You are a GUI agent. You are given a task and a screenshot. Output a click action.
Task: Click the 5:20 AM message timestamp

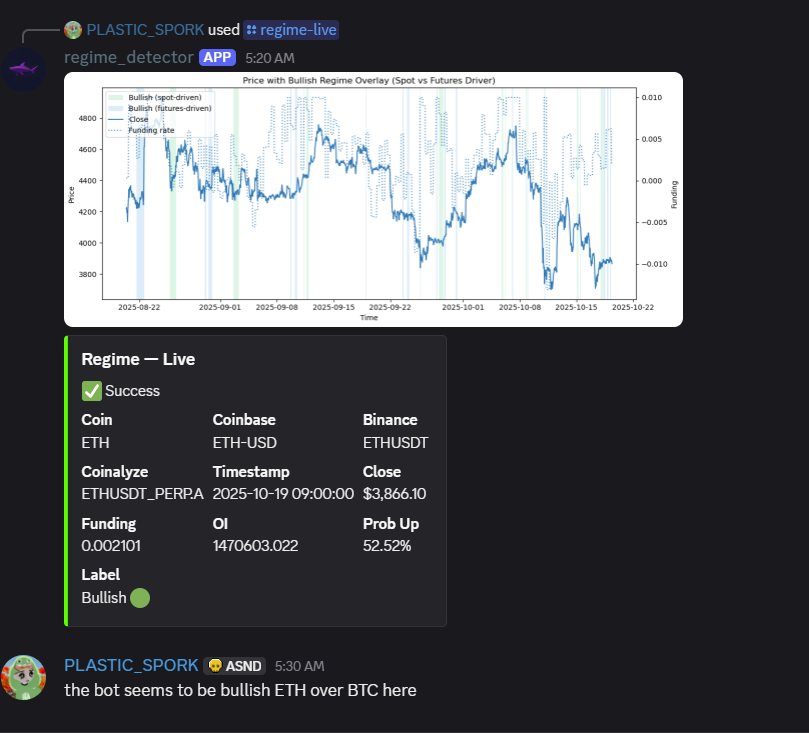[x=270, y=58]
